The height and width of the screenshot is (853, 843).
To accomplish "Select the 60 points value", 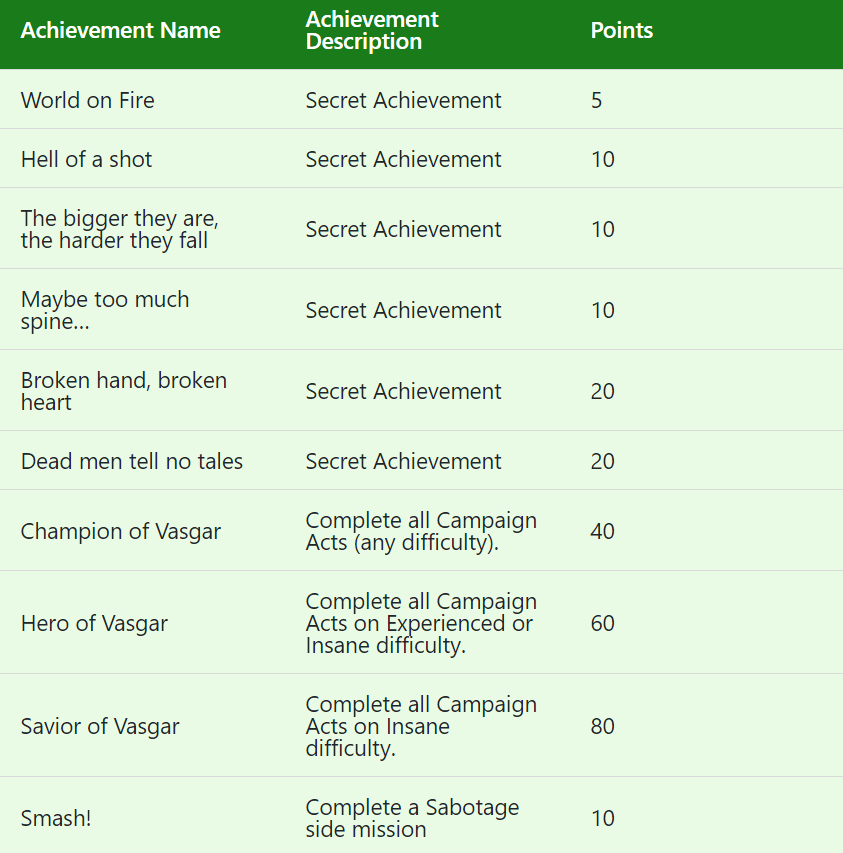I will 603,623.
